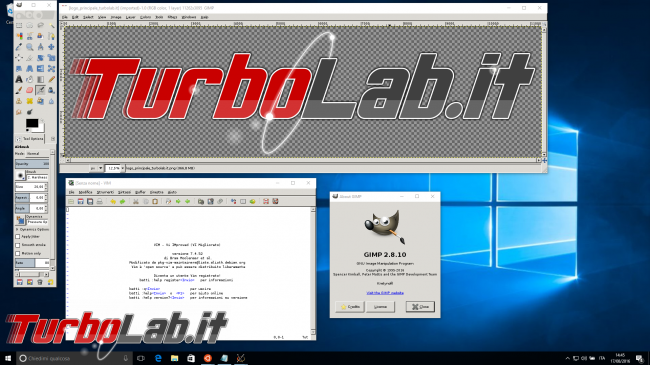Increase the Size value stepper
This screenshot has height=365, width=650.
(46, 185)
